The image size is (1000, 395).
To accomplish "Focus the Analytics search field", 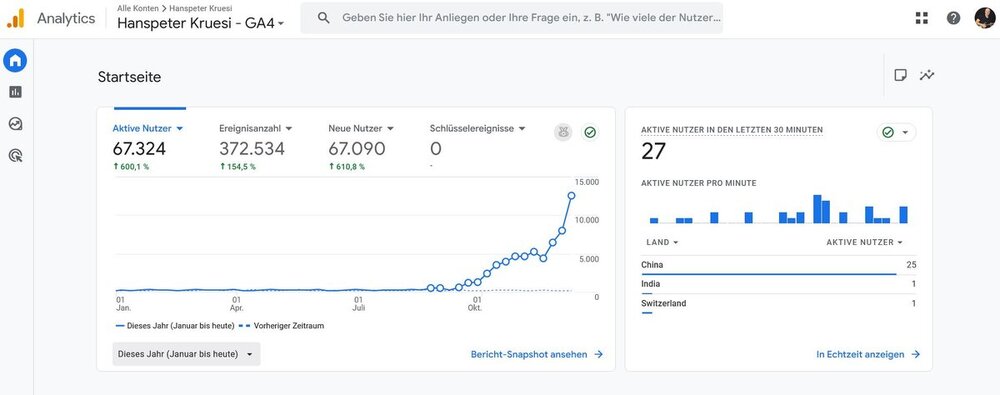I will (x=511, y=18).
